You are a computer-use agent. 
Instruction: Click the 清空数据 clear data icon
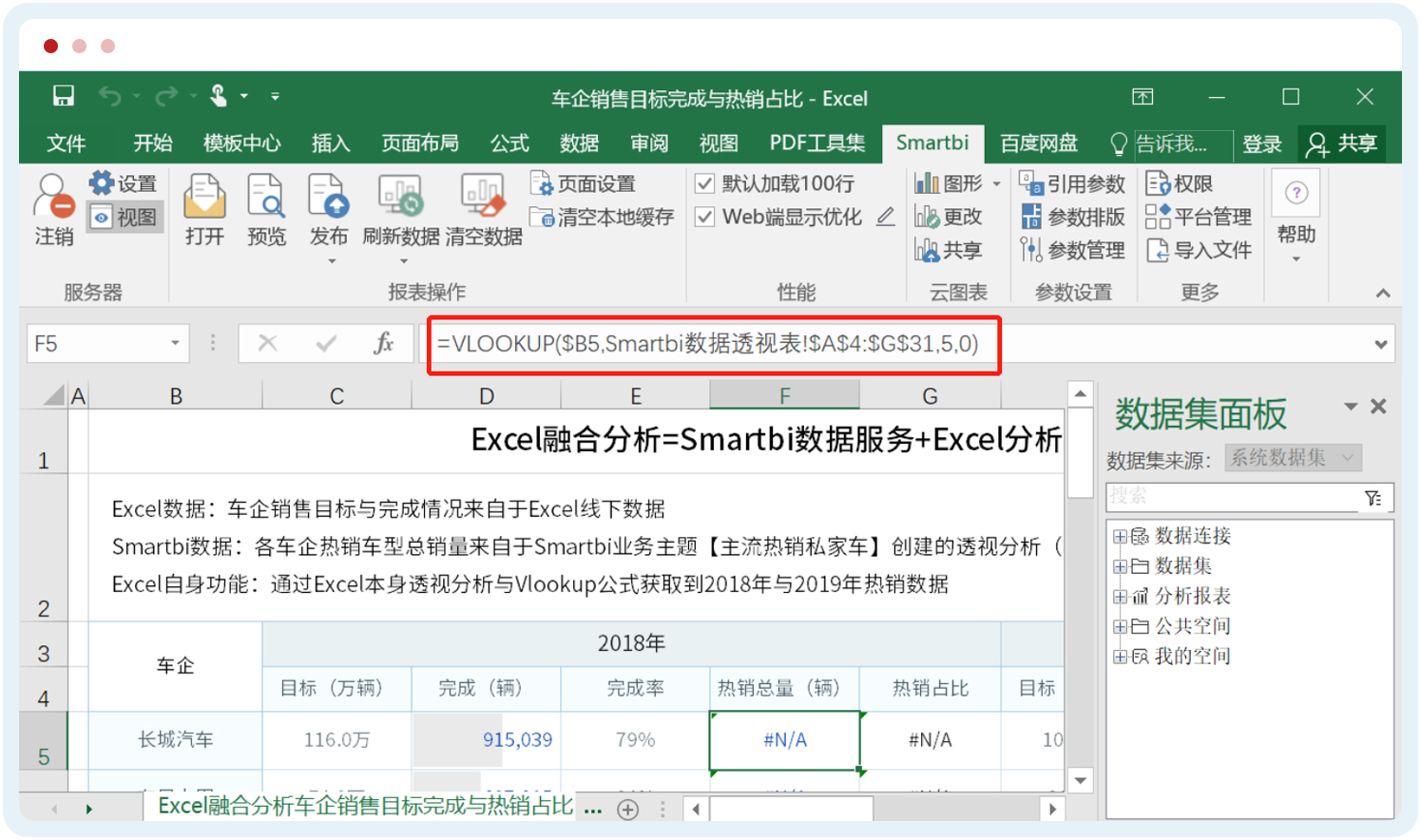[x=483, y=197]
